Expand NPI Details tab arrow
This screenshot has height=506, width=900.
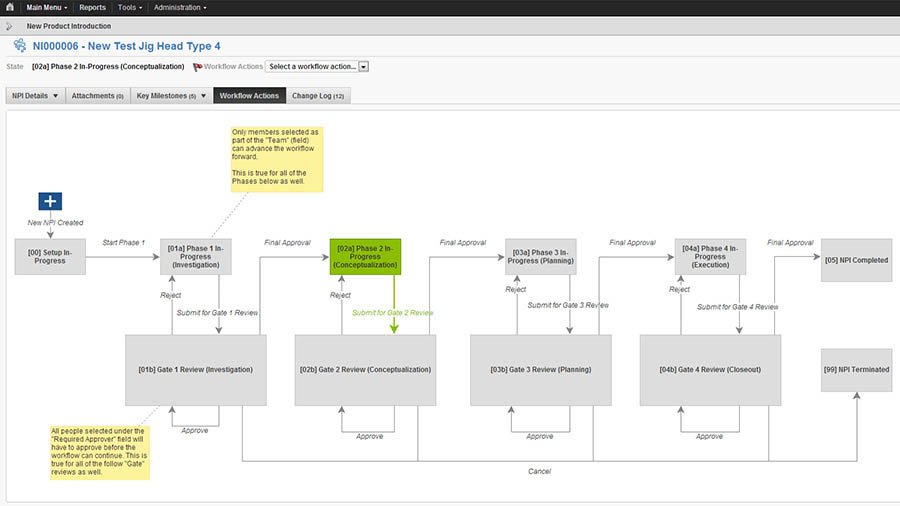point(56,96)
